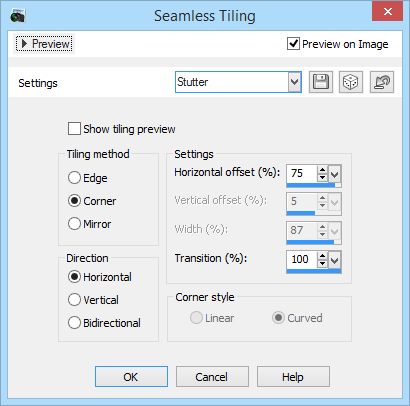The image size is (410, 406).
Task: Click the blue Horizontal offset slider bar
Action: click(x=314, y=185)
